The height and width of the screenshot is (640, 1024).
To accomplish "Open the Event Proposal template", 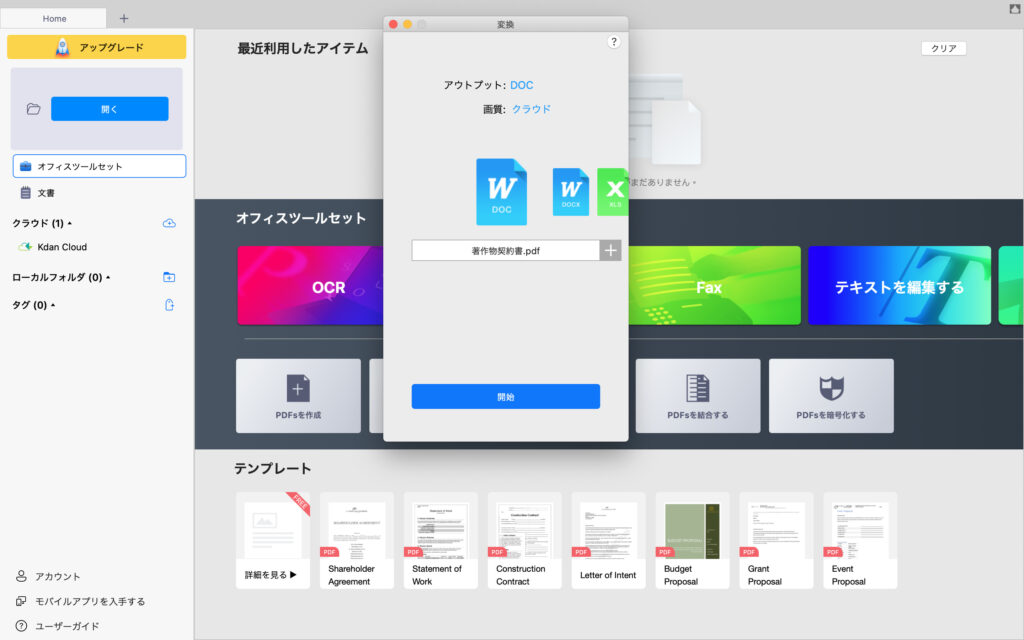I will click(x=860, y=541).
